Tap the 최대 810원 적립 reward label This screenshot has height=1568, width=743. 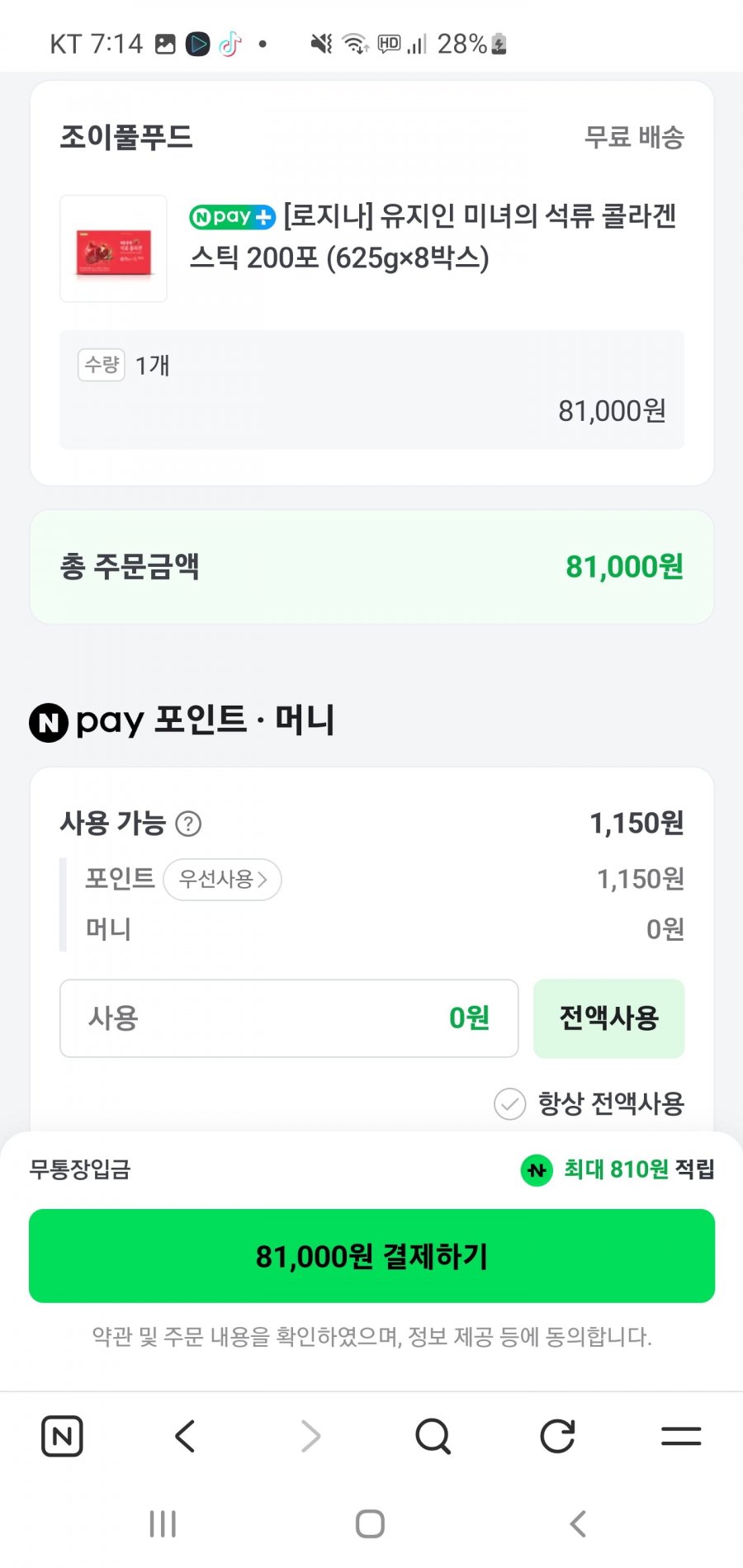618,1169
